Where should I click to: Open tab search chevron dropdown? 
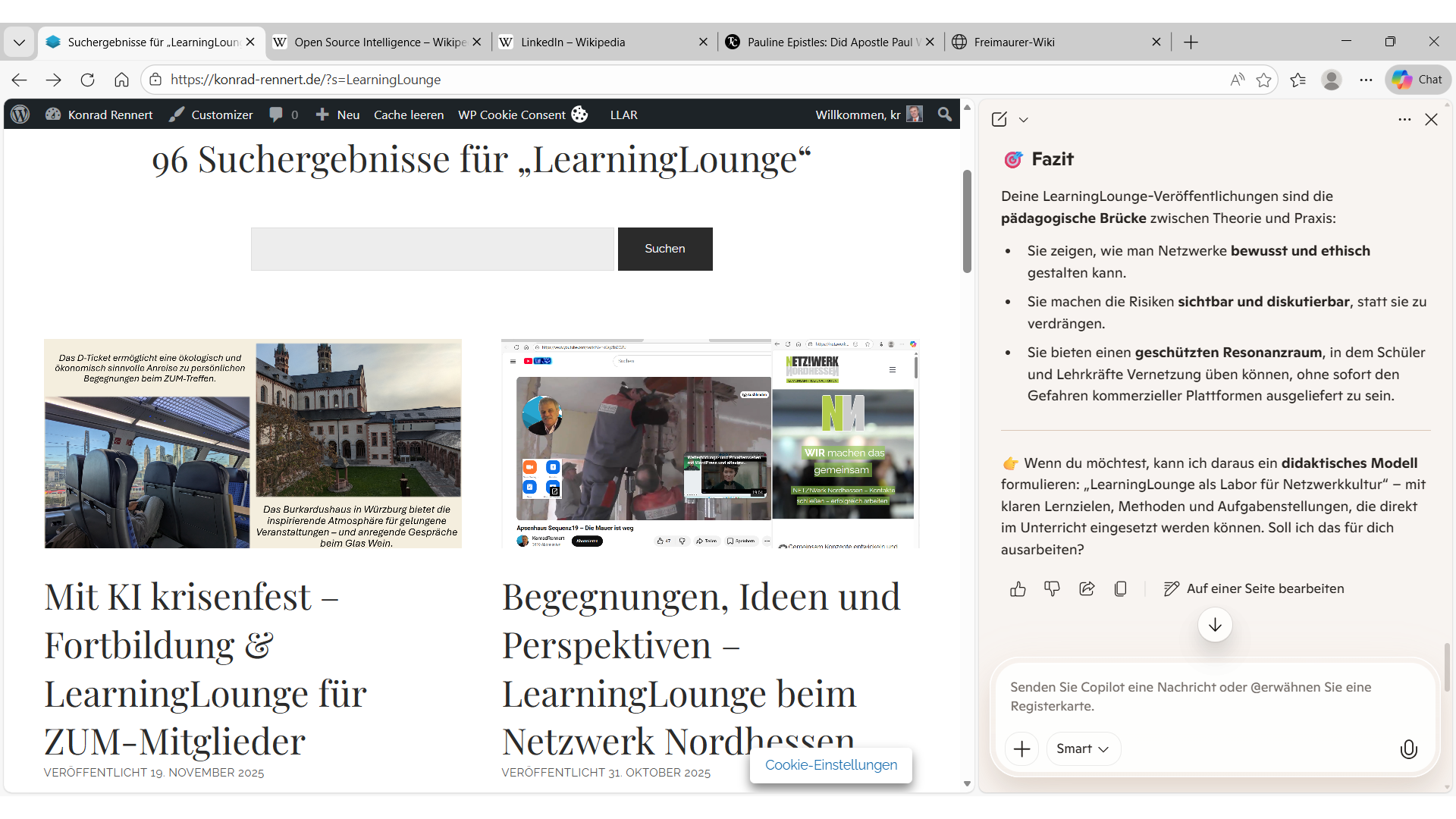tap(20, 42)
